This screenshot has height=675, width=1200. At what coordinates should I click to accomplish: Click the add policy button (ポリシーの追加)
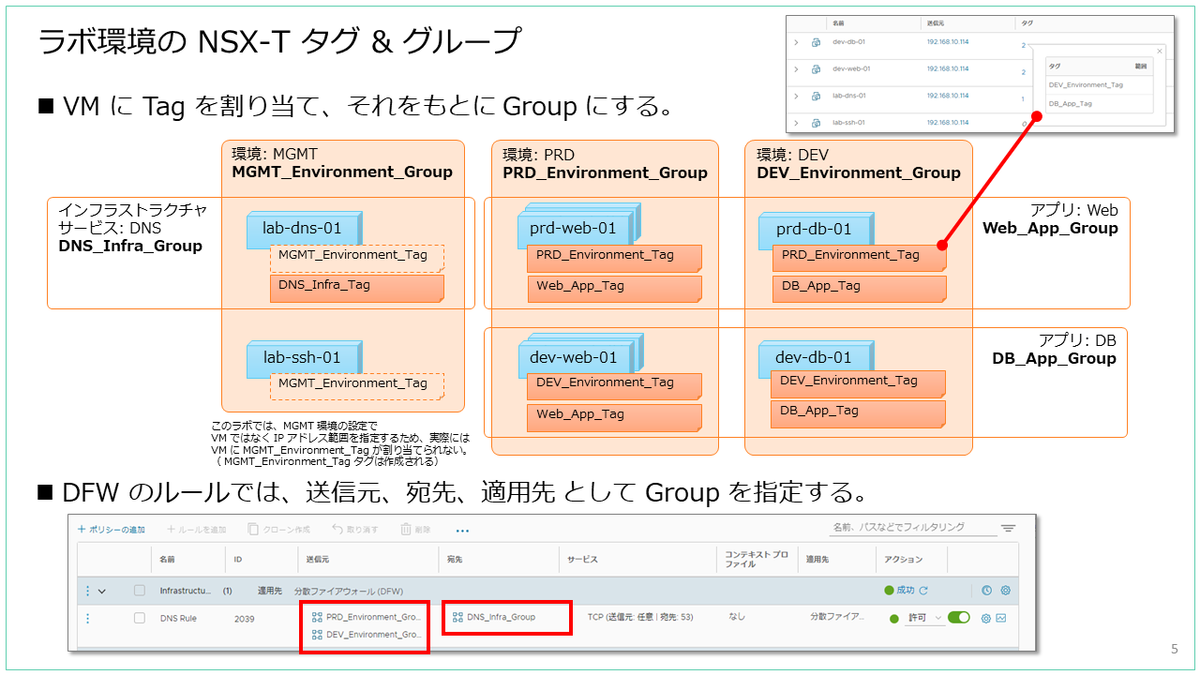111,529
